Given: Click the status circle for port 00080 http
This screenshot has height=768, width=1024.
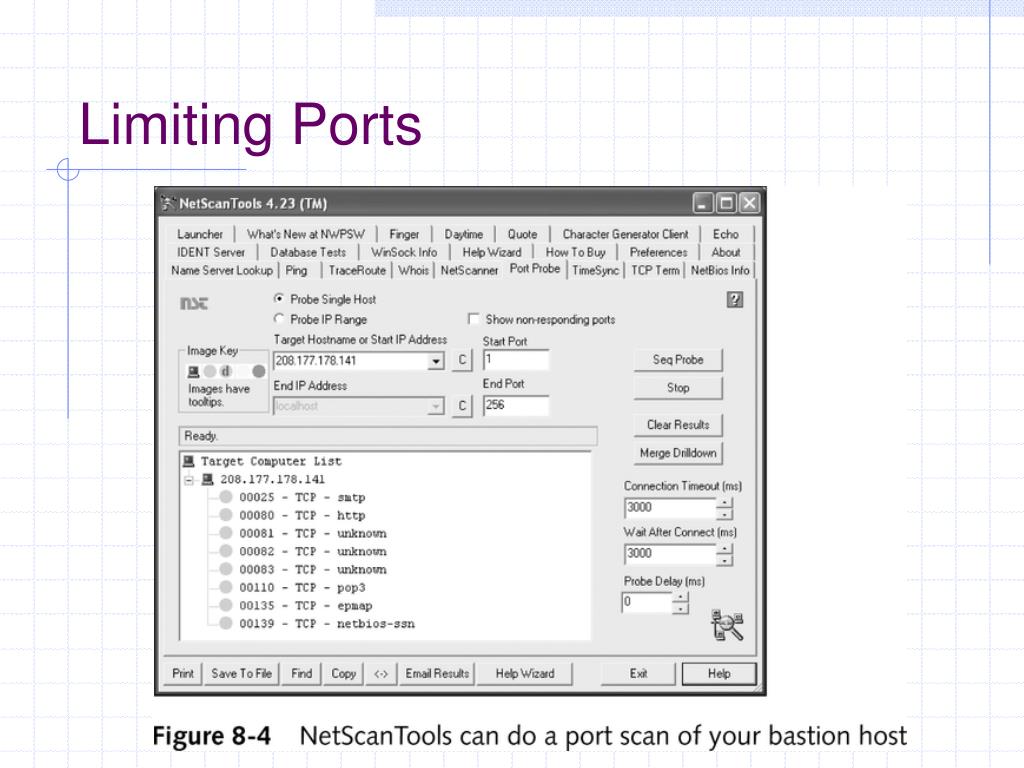Looking at the screenshot, I should tap(226, 515).
